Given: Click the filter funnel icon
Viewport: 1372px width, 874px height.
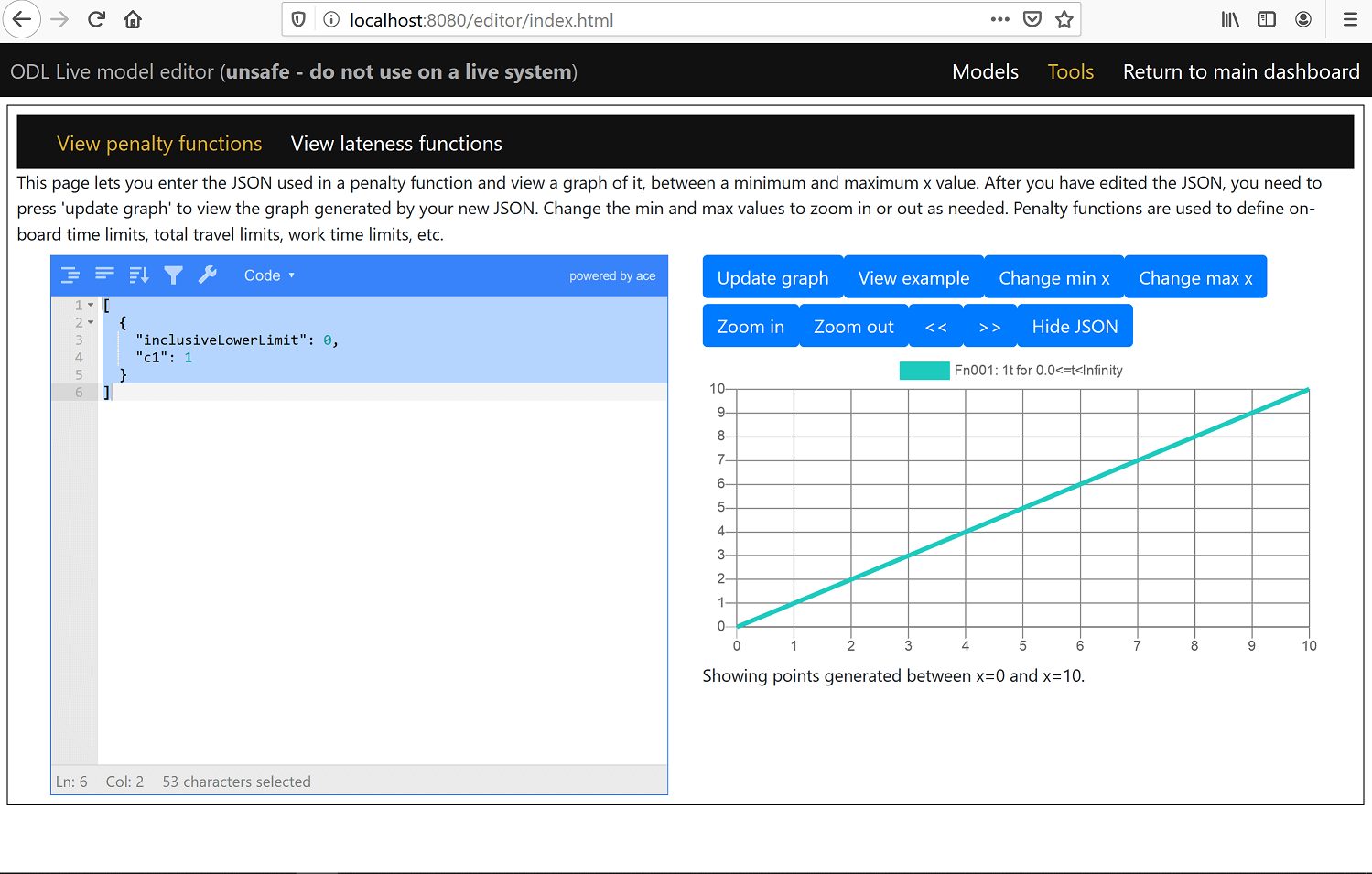Looking at the screenshot, I should pyautogui.click(x=173, y=275).
